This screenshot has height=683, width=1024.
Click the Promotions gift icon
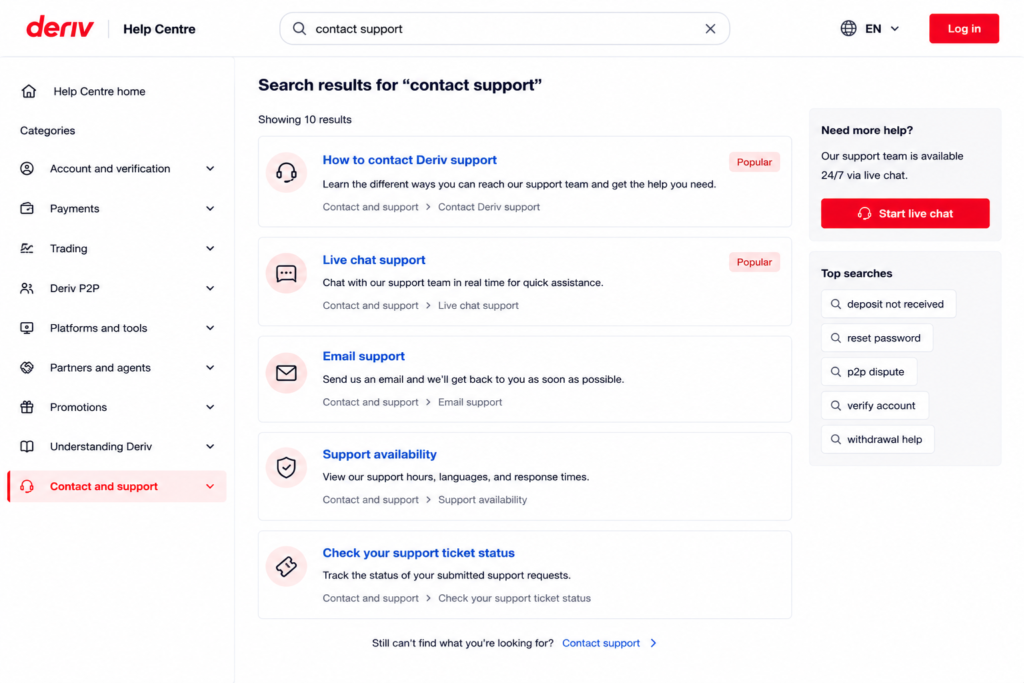coord(27,407)
